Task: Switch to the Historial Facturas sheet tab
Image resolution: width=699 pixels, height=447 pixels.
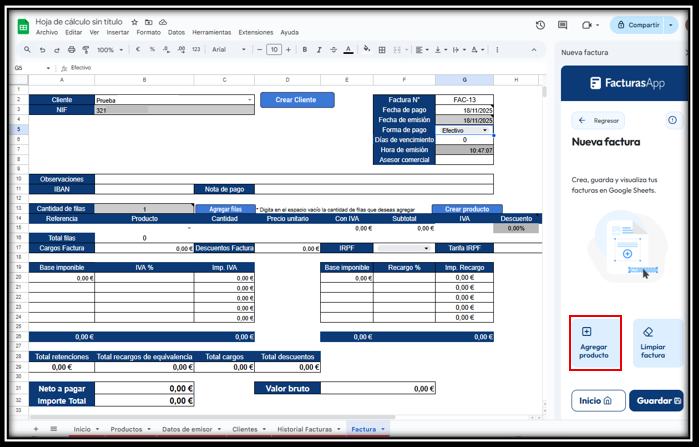Action: pyautogui.click(x=304, y=428)
